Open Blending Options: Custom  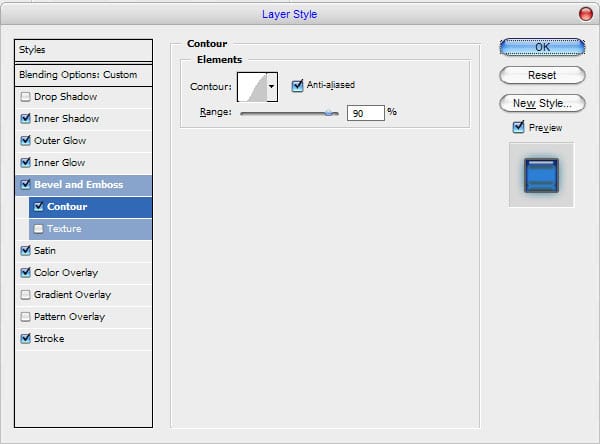[84, 75]
